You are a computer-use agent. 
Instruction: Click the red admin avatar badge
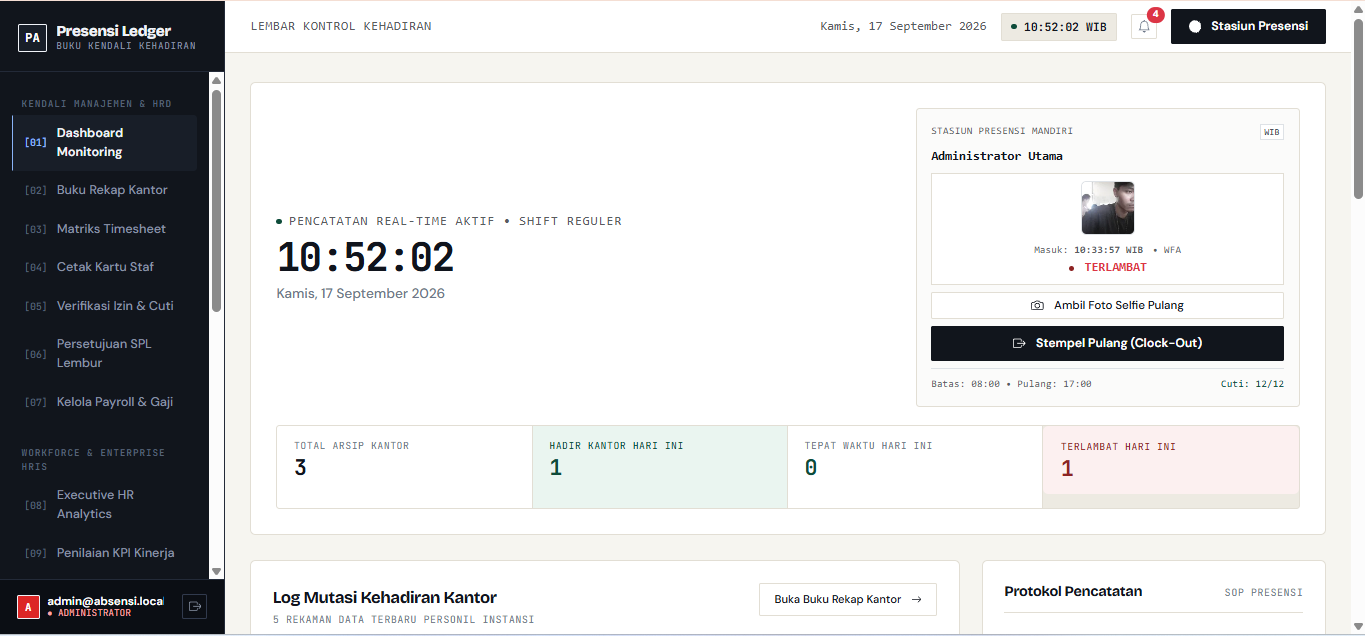[28, 606]
